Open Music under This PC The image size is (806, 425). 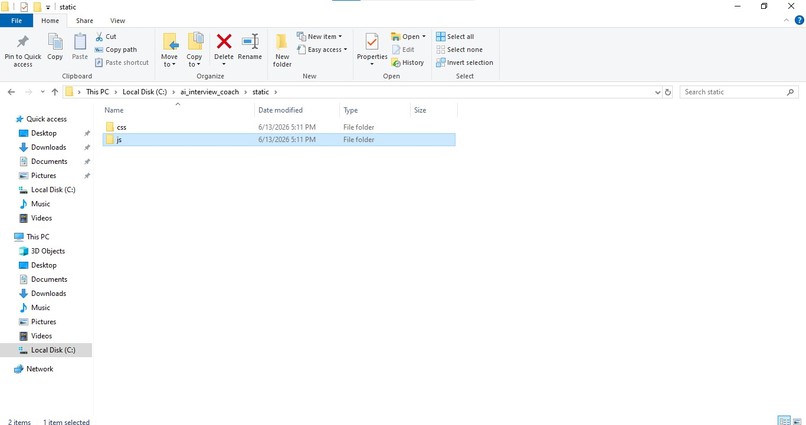point(40,307)
